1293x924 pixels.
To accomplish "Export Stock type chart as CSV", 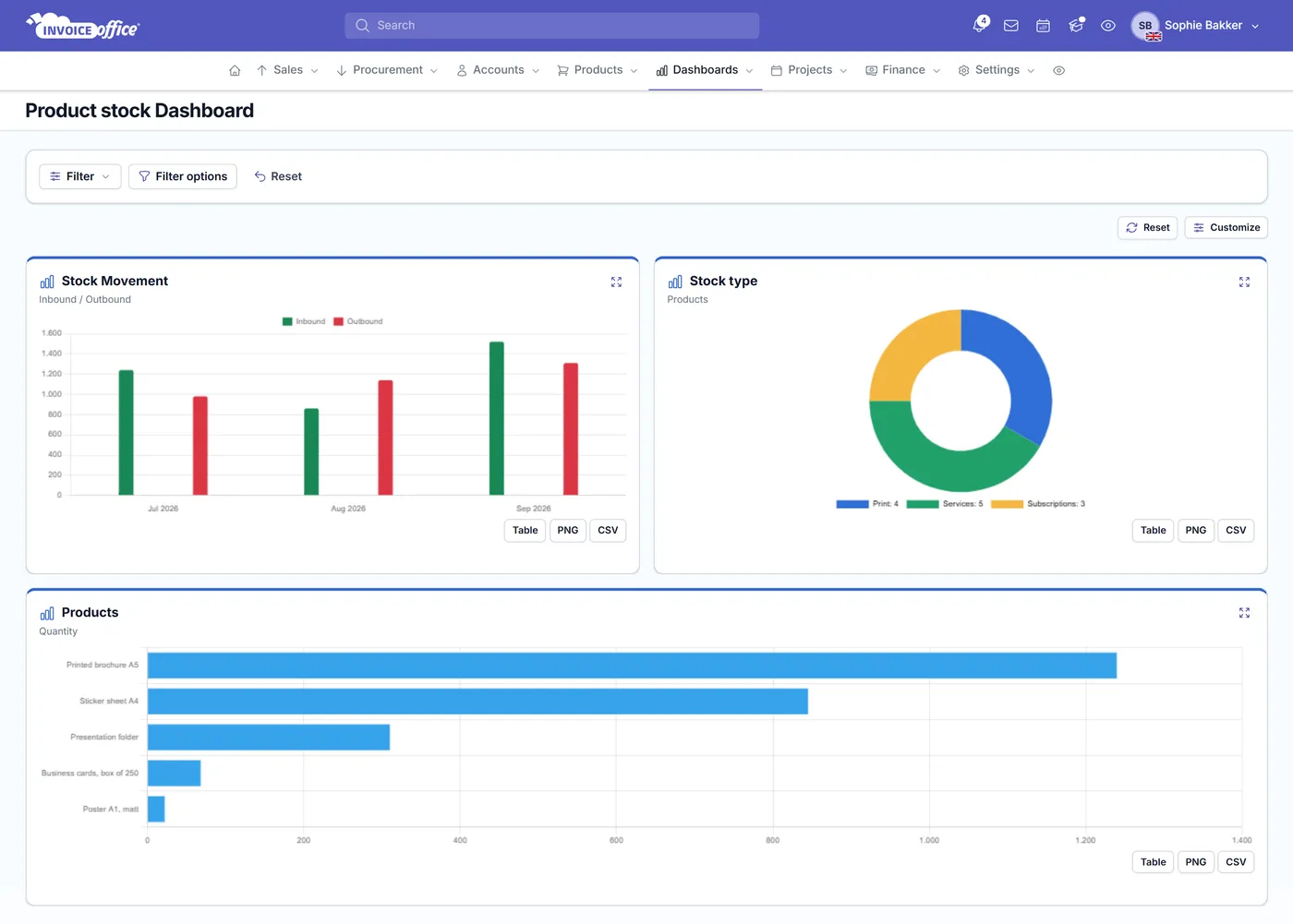I will coord(1236,531).
